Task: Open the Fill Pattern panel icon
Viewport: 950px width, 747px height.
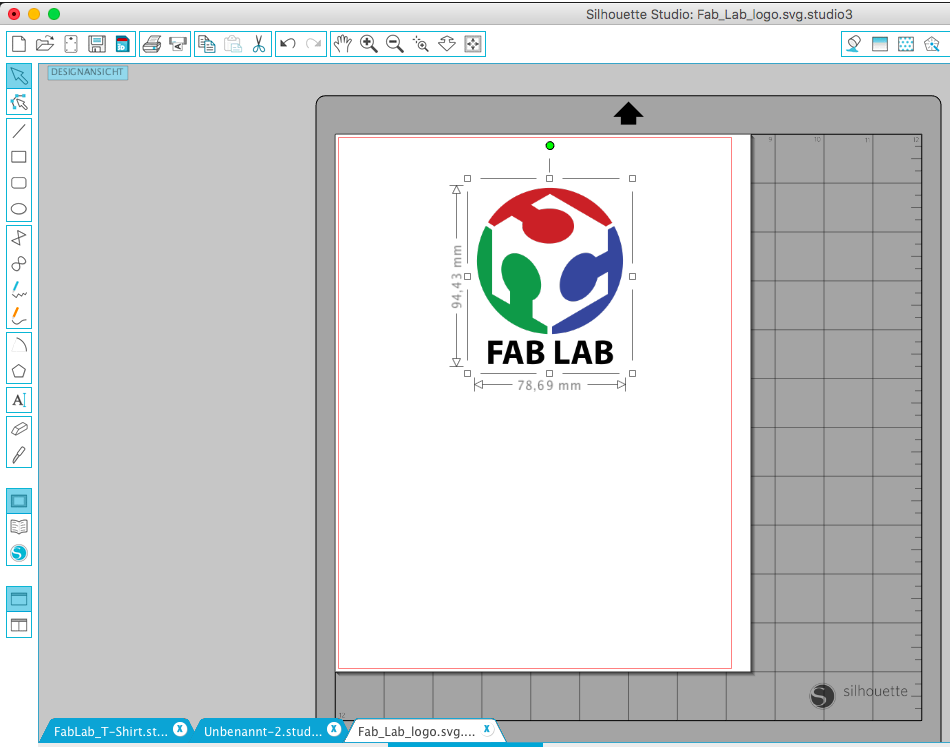Action: click(x=906, y=44)
